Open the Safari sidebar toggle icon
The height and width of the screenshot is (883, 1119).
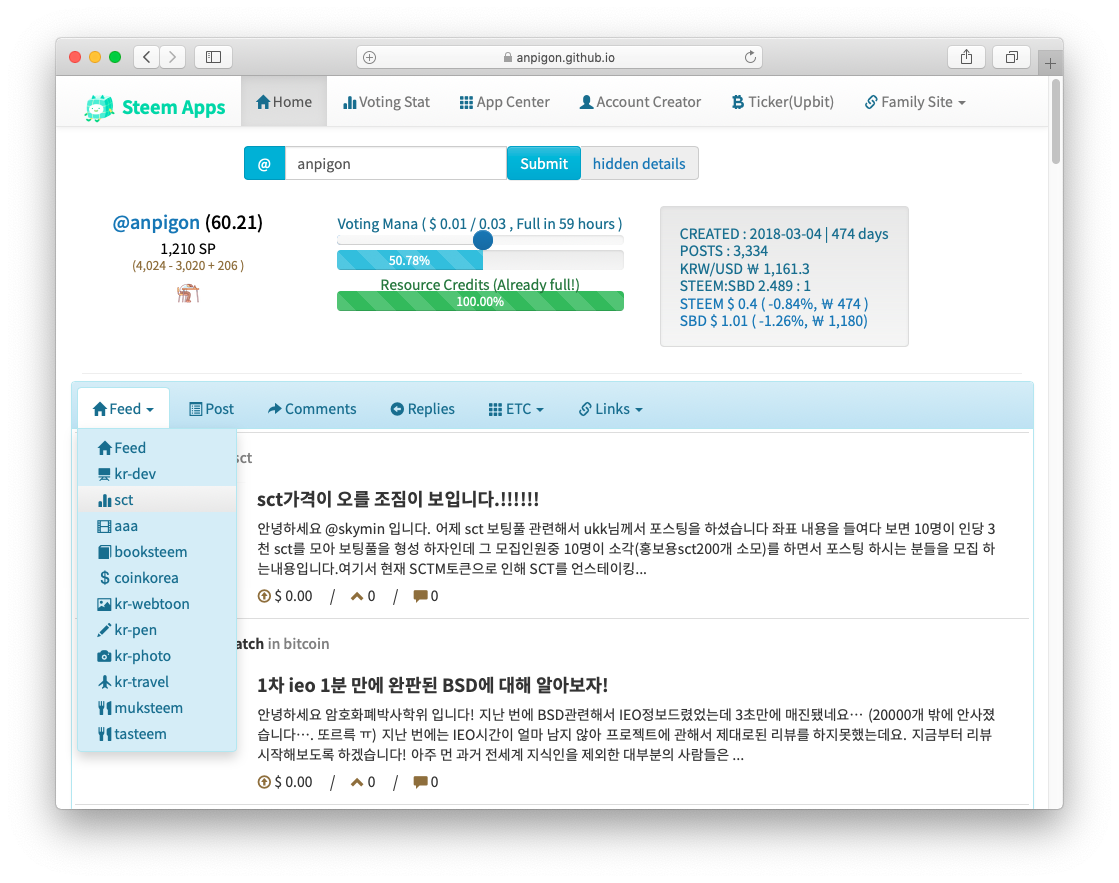213,57
